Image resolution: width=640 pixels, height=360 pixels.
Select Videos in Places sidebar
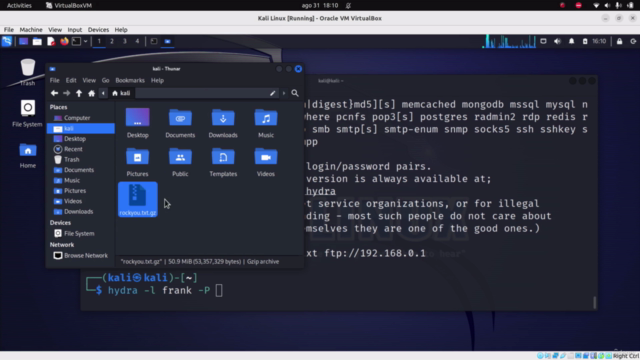(x=81, y=201)
